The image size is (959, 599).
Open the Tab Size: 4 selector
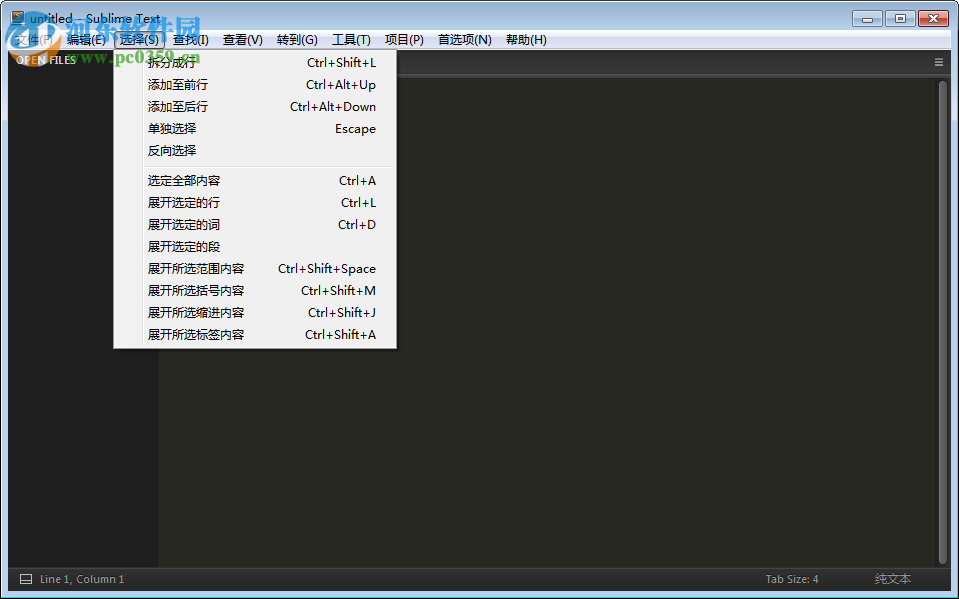[791, 578]
